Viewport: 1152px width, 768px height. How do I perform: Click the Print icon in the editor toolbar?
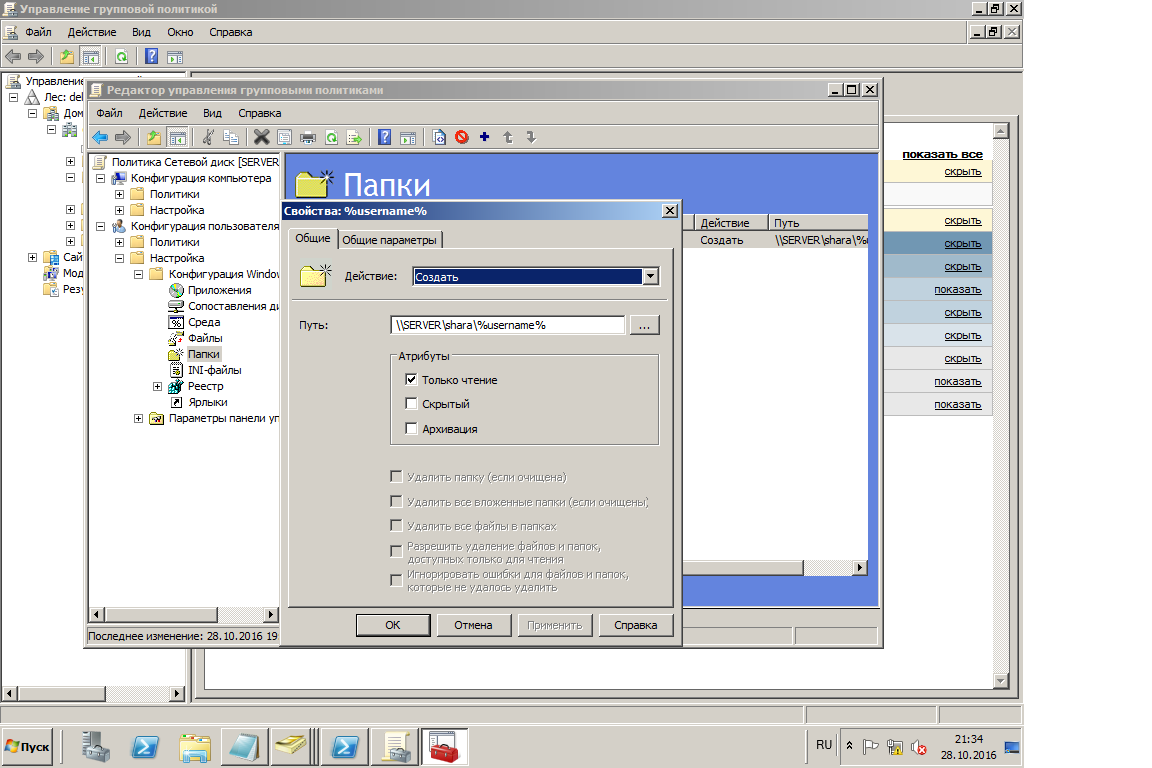pos(308,137)
